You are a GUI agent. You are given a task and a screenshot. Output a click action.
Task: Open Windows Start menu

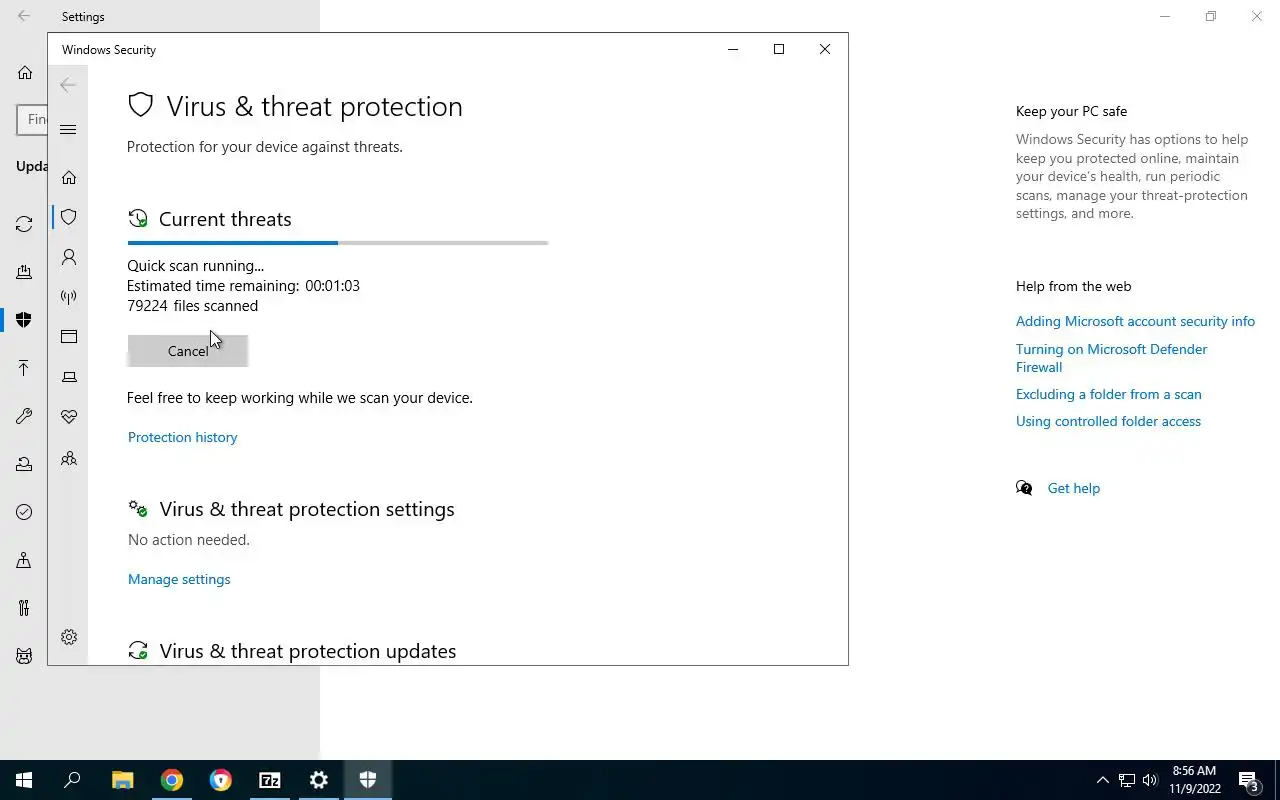pyautogui.click(x=24, y=780)
